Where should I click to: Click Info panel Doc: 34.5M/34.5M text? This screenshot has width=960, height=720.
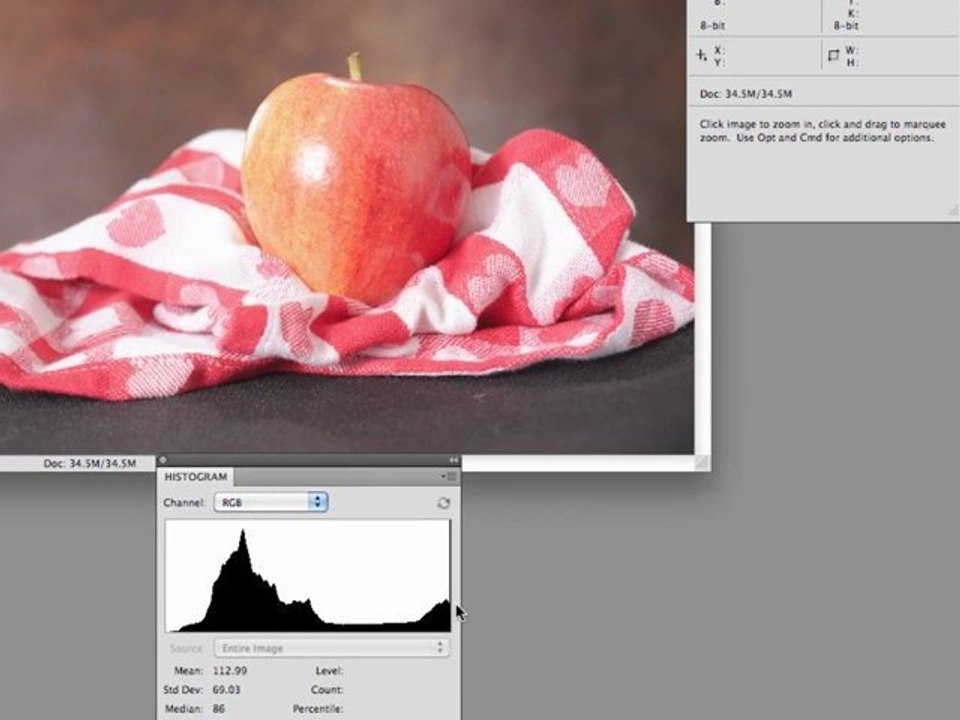(x=746, y=94)
